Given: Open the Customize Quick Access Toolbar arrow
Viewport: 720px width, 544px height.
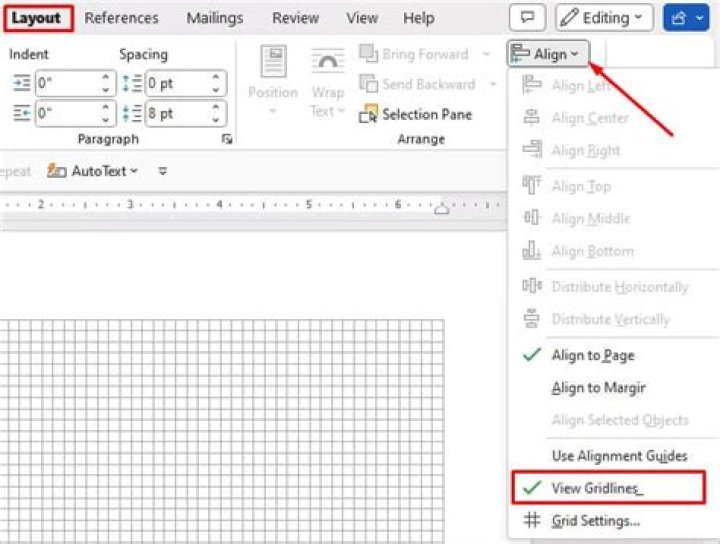Looking at the screenshot, I should pyautogui.click(x=163, y=171).
